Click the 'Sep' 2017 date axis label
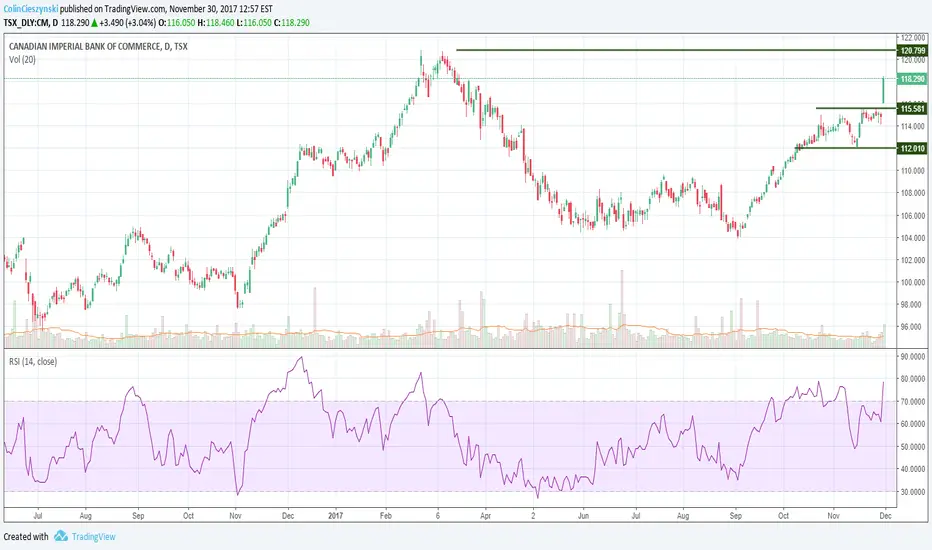This screenshot has height=550, width=932. [735, 516]
